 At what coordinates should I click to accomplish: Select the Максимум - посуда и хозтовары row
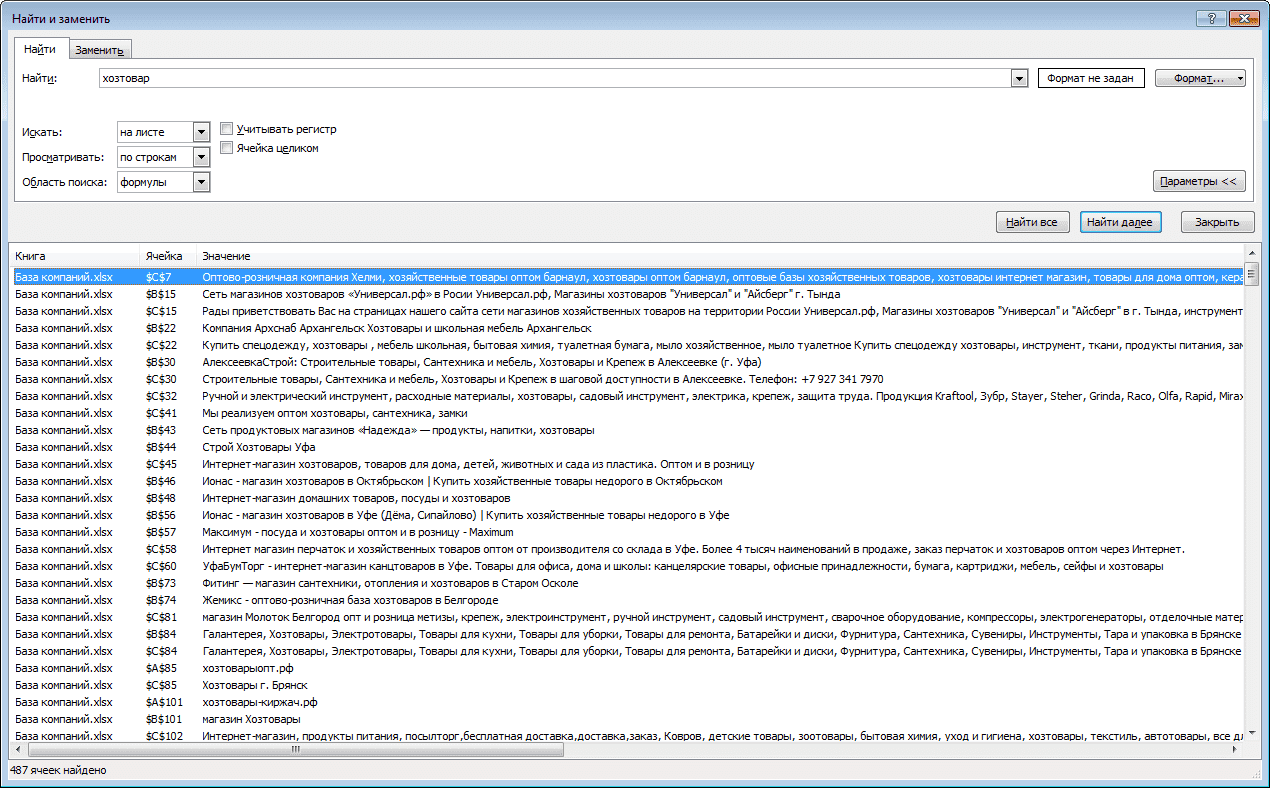(626, 532)
